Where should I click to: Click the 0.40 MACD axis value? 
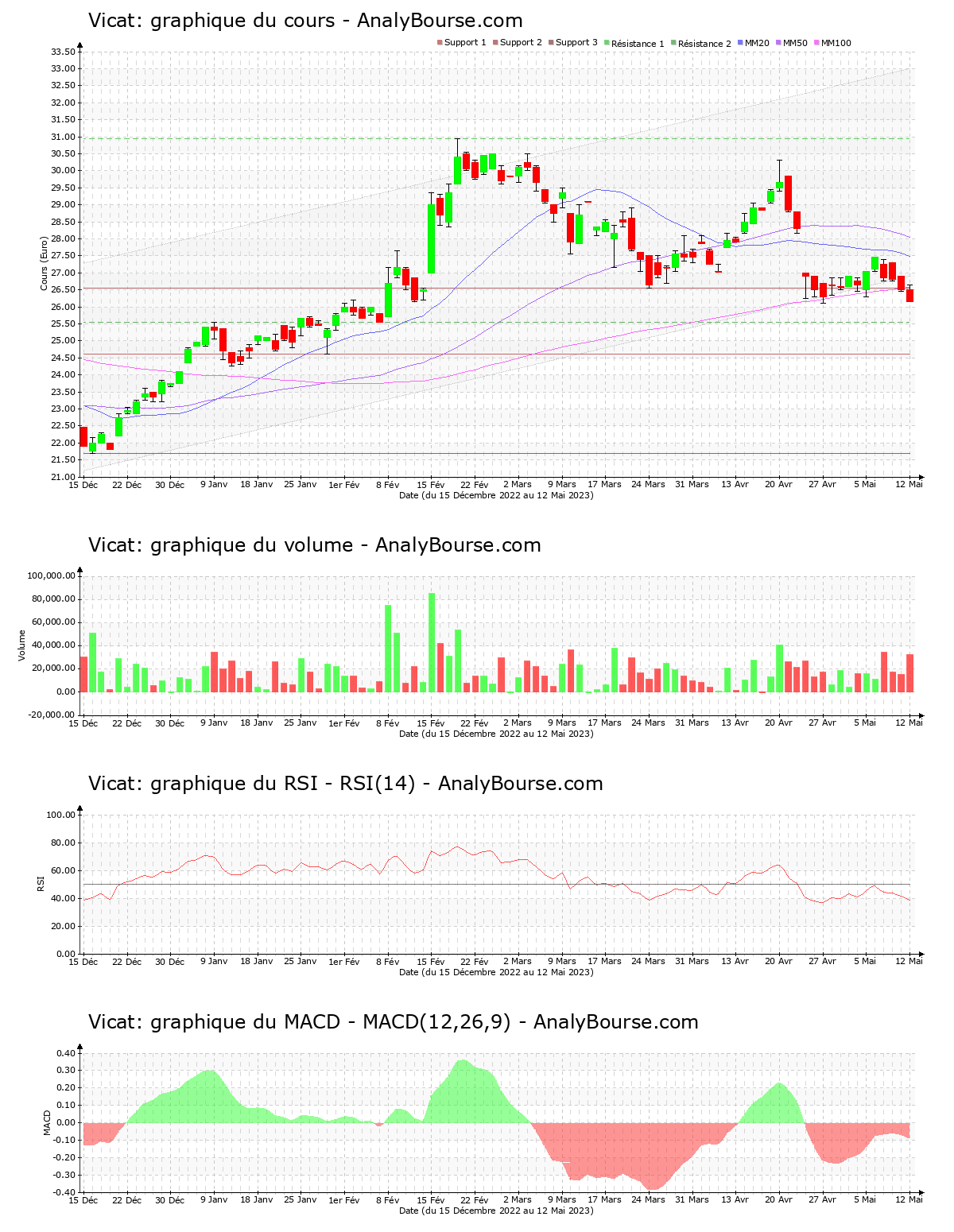(67, 1053)
